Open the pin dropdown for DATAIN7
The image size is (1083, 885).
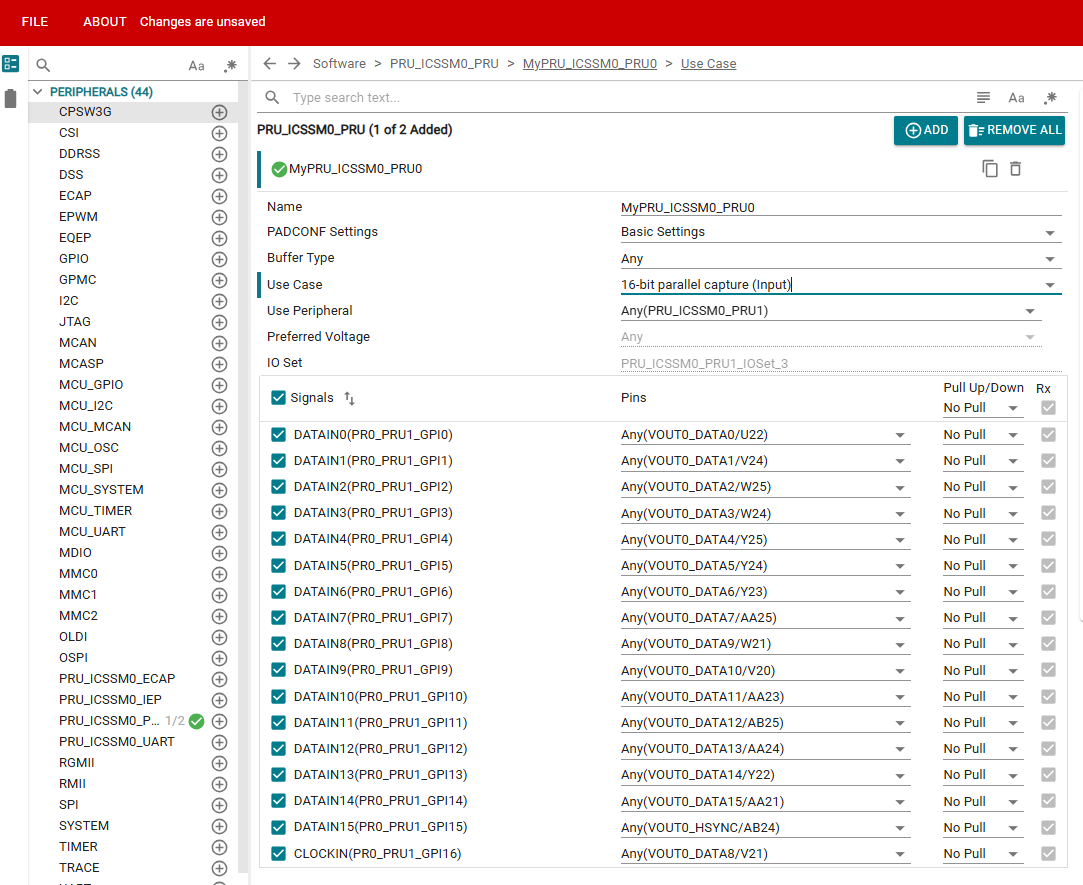[765, 618]
